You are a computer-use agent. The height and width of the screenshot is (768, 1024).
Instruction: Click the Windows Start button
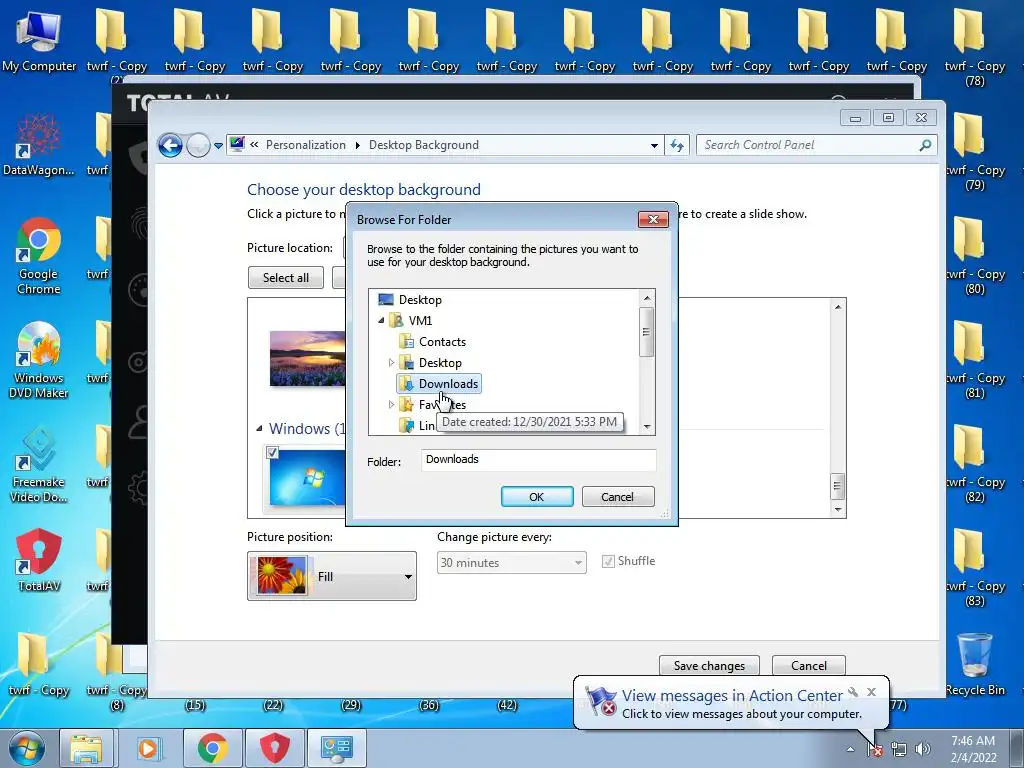[x=27, y=748]
